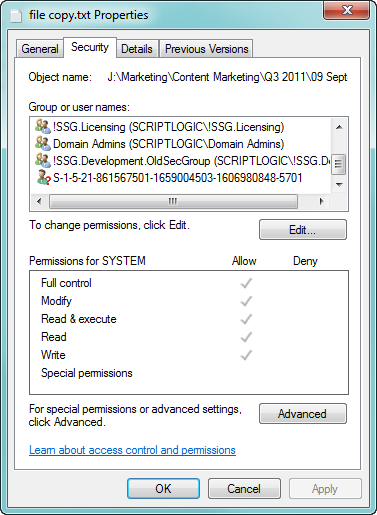Select the Security tab
Viewport: 377px width, 515px height.
[x=90, y=47]
